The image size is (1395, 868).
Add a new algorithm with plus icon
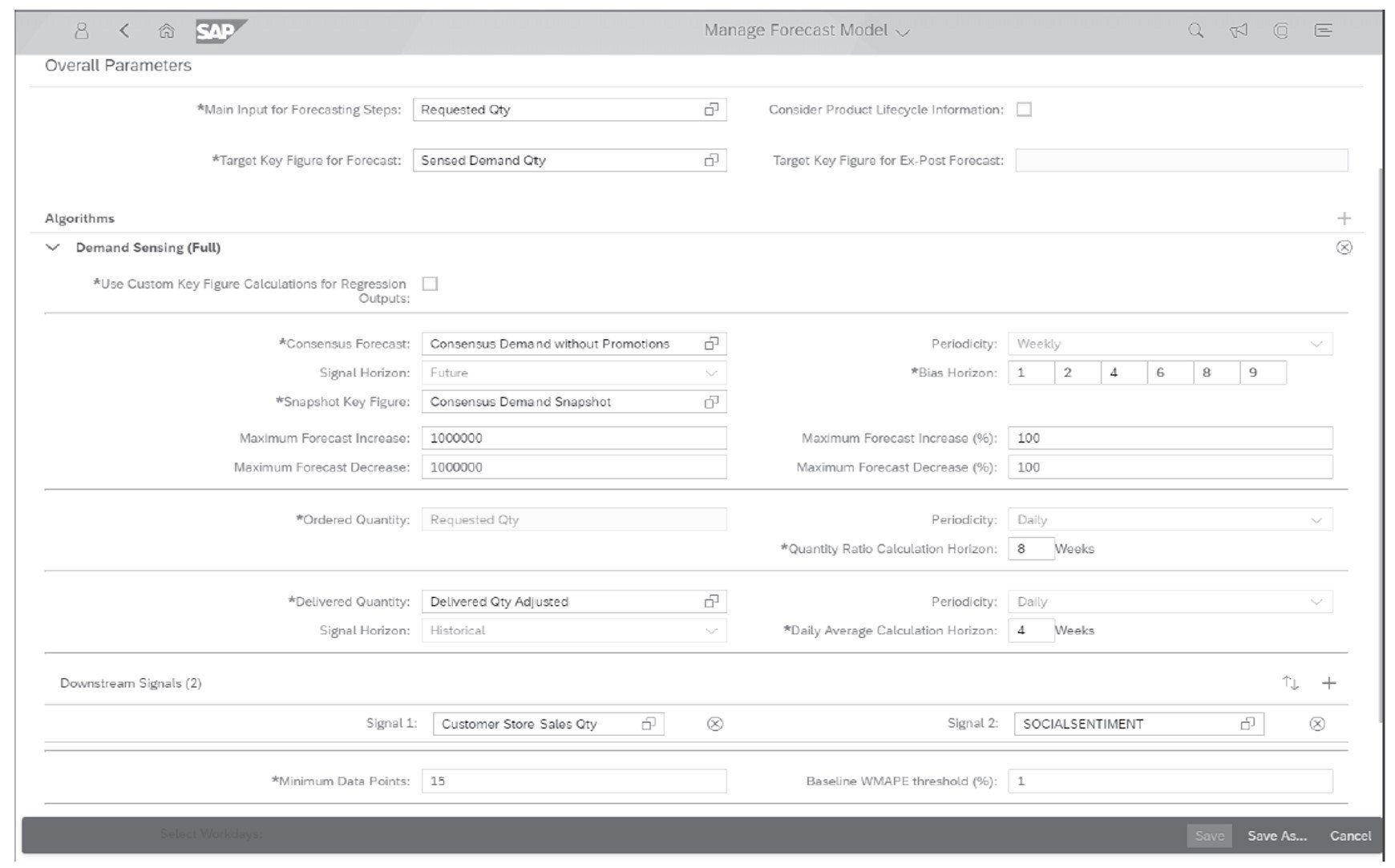1344,218
